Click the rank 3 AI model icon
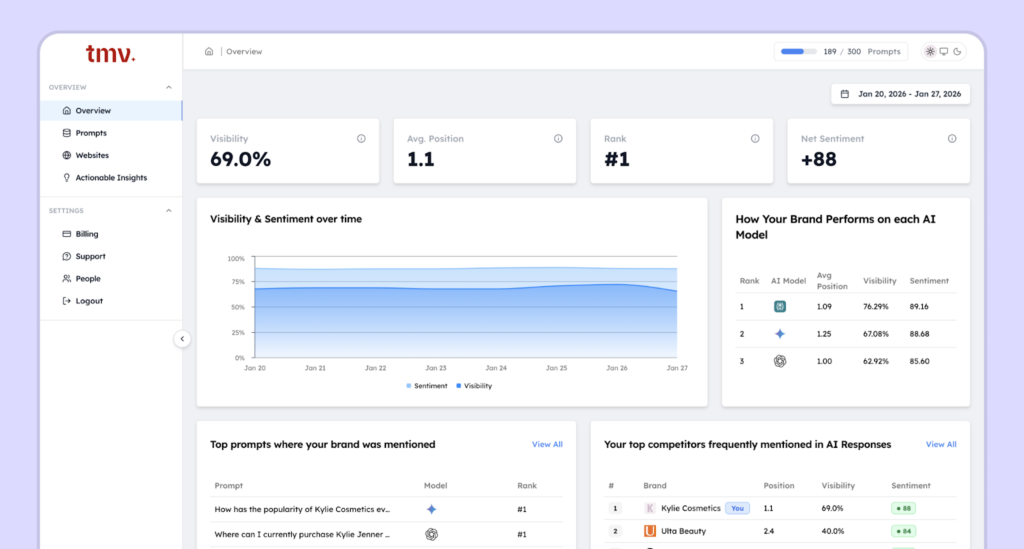Screen dimensions: 1024x549 pyautogui.click(x=780, y=361)
